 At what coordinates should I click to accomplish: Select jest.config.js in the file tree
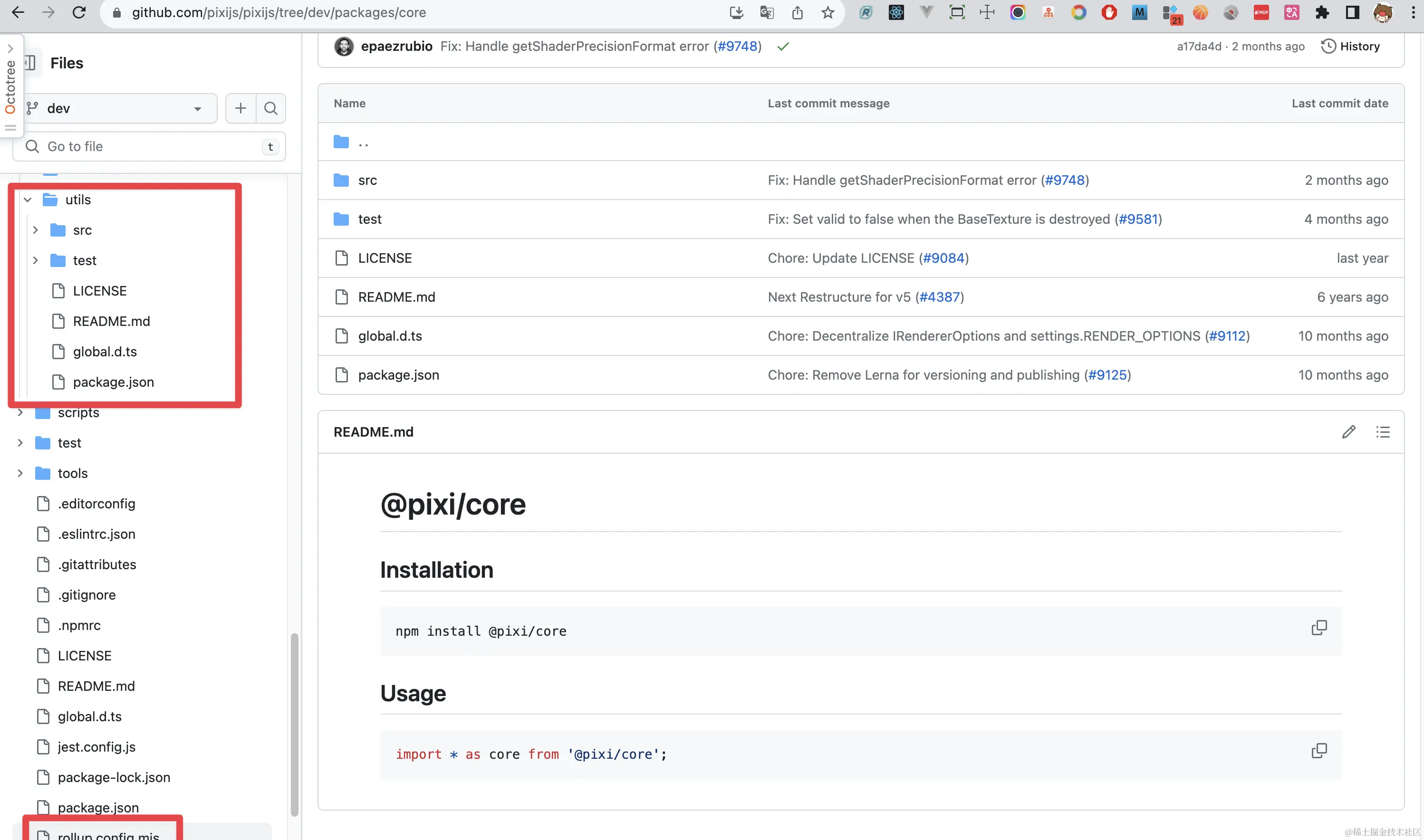tap(97, 747)
